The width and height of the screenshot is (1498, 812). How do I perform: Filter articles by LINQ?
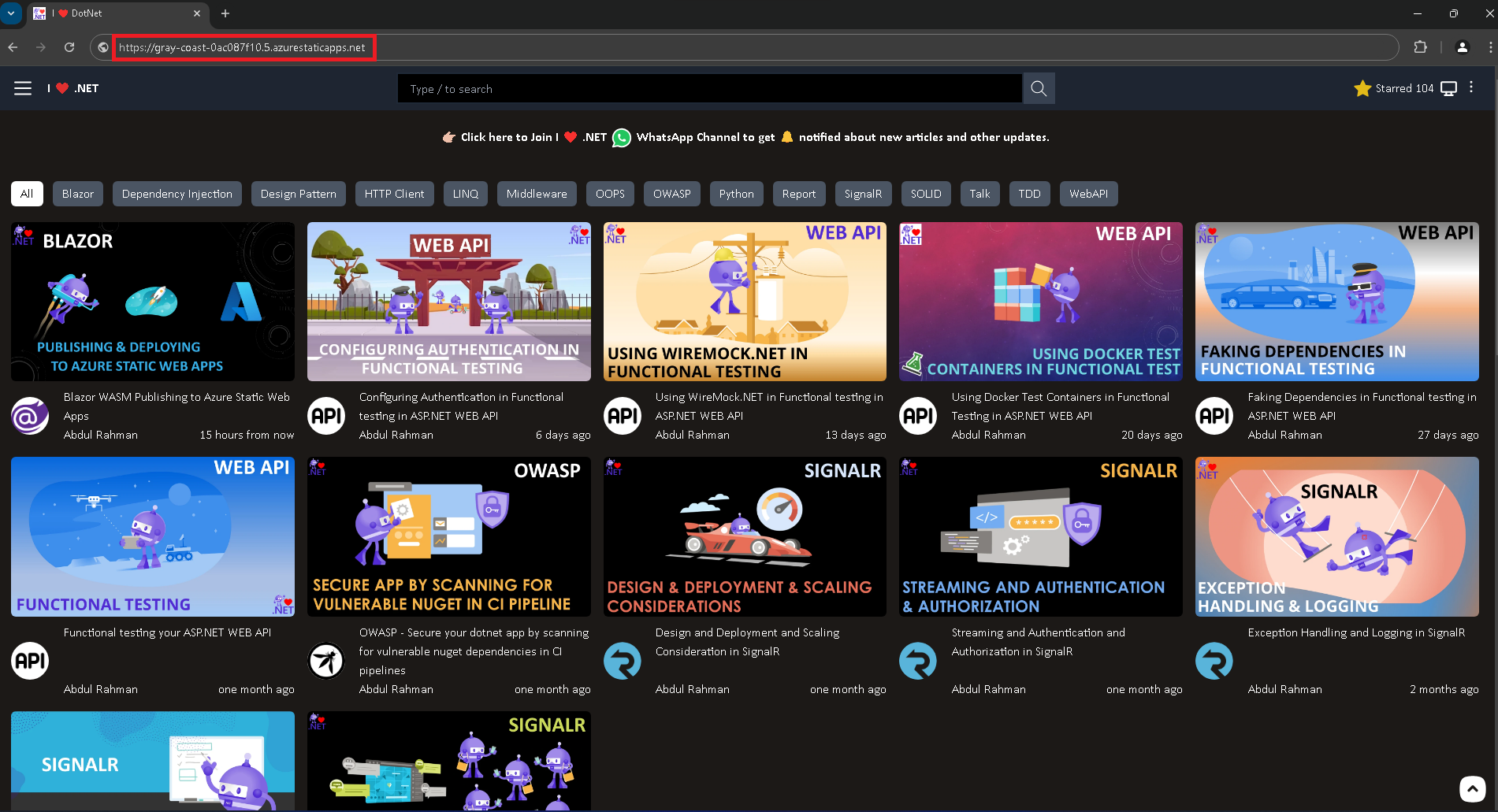pyautogui.click(x=466, y=194)
